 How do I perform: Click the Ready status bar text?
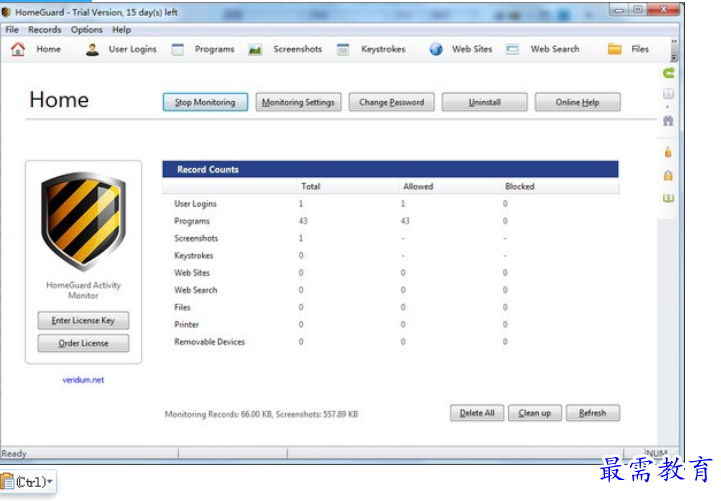(x=14, y=454)
